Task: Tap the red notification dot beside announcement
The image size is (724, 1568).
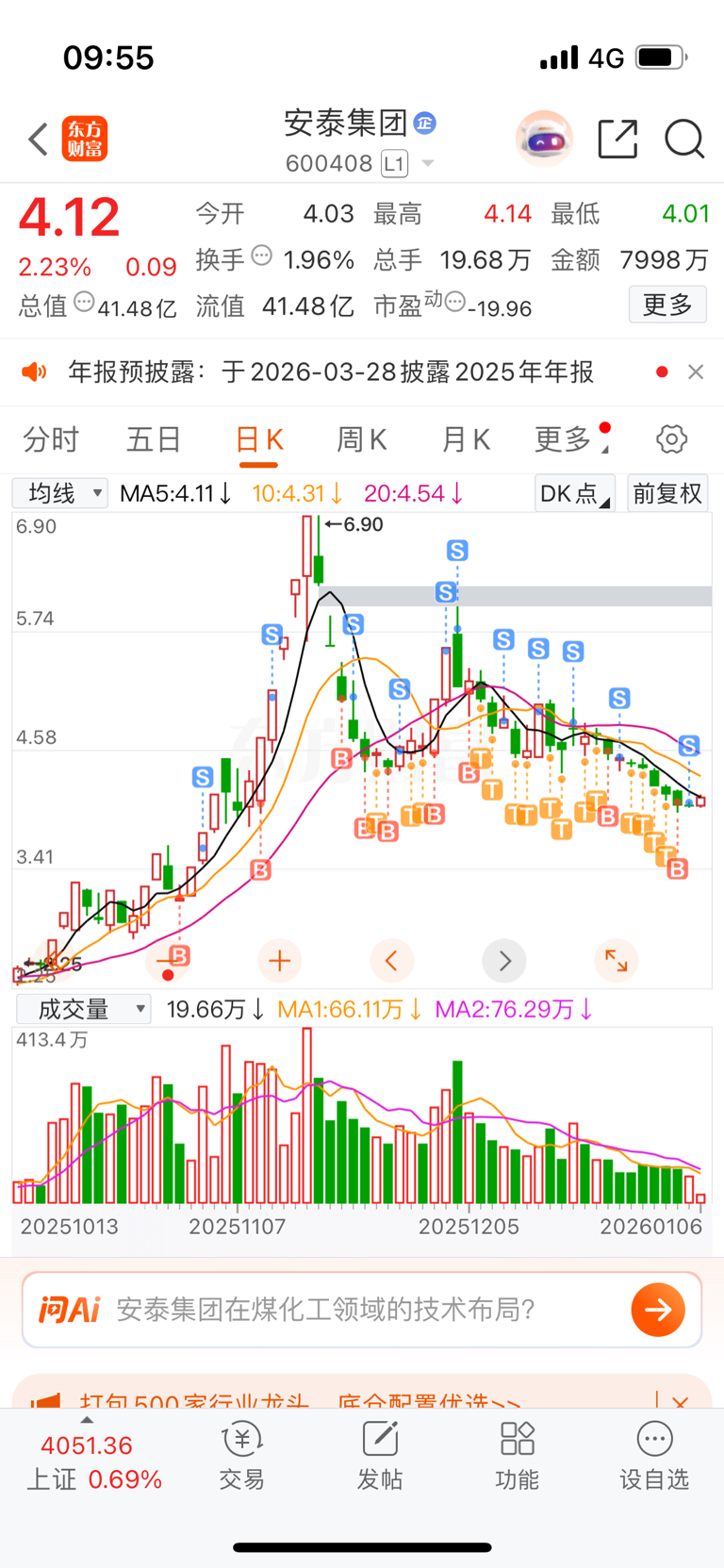Action: click(x=662, y=372)
